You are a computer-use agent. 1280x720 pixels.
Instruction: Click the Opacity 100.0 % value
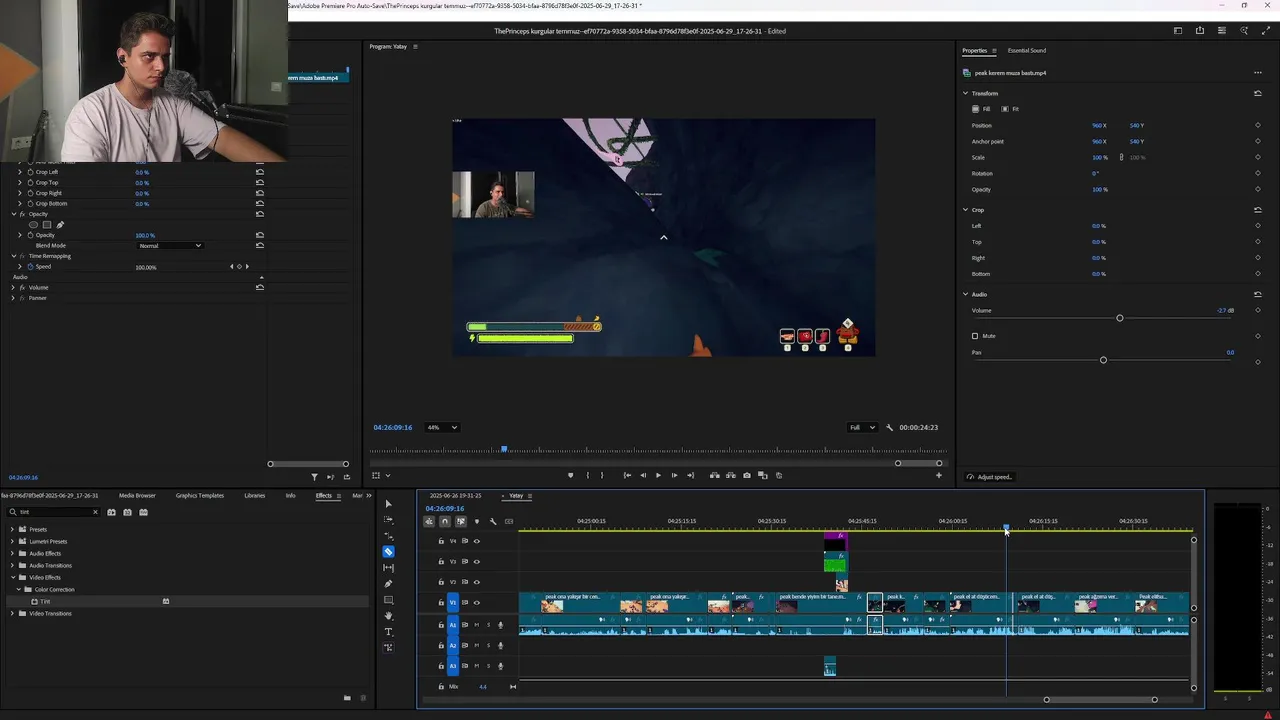[145, 235]
